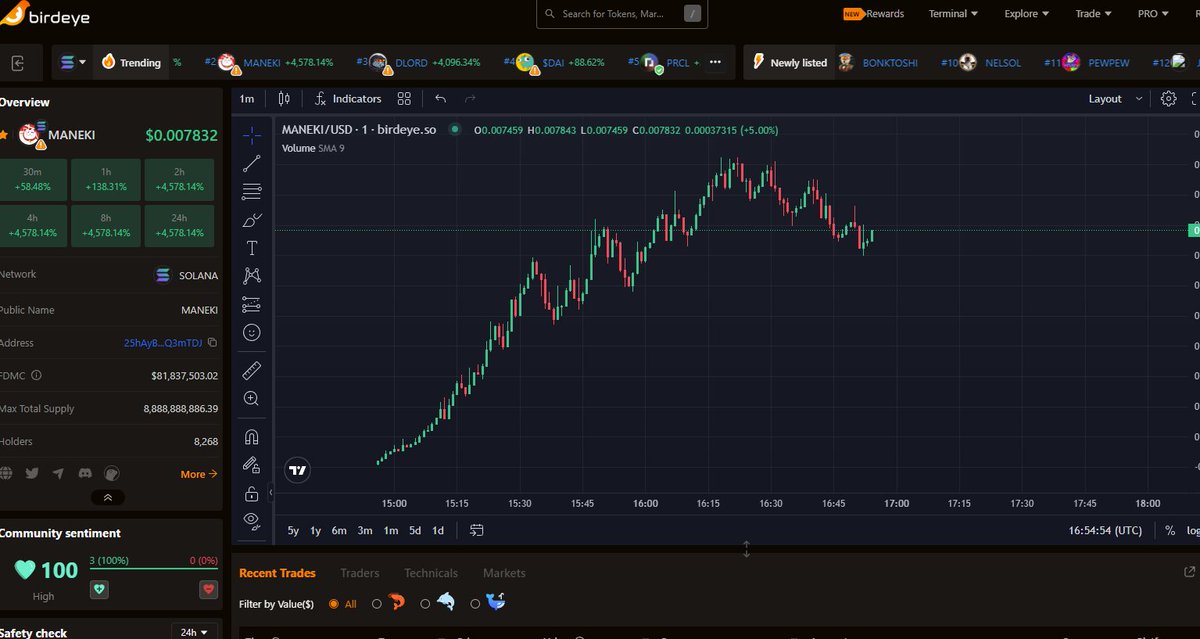Image resolution: width=1200 pixels, height=639 pixels.
Task: Open the Trade dropdown menu
Action: coord(1094,14)
